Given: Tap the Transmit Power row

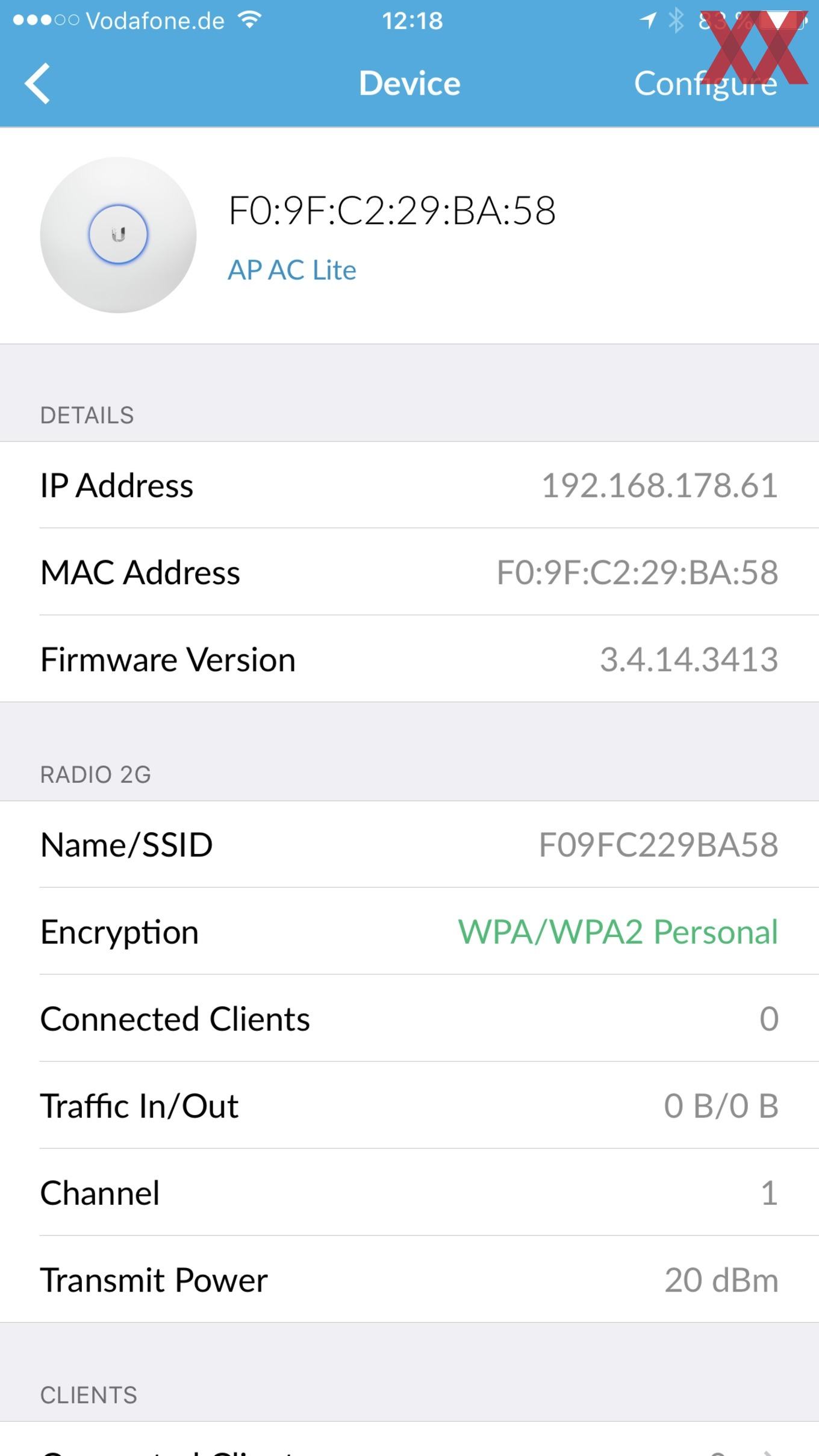Looking at the screenshot, I should tap(409, 1280).
